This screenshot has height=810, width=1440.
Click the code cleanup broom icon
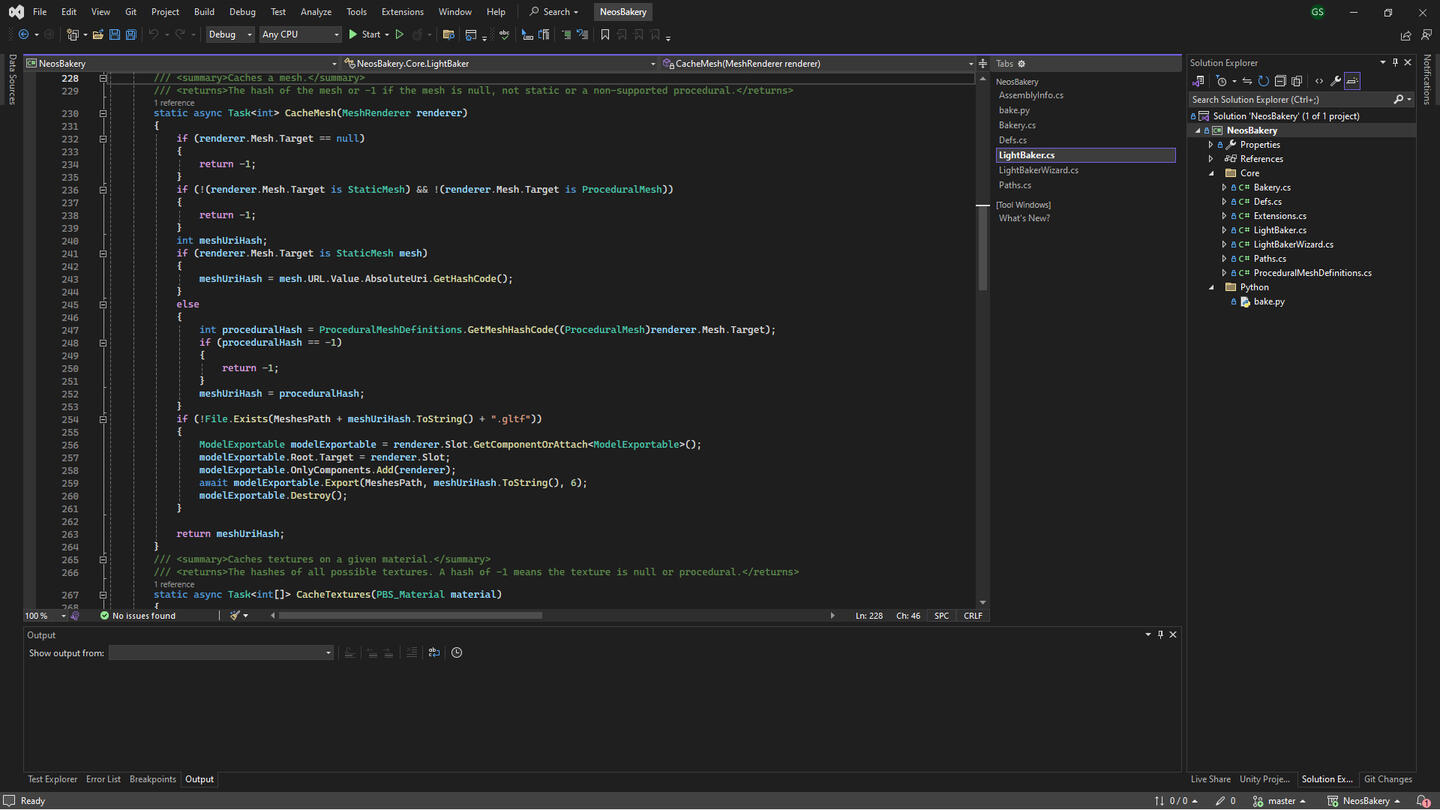(235, 616)
